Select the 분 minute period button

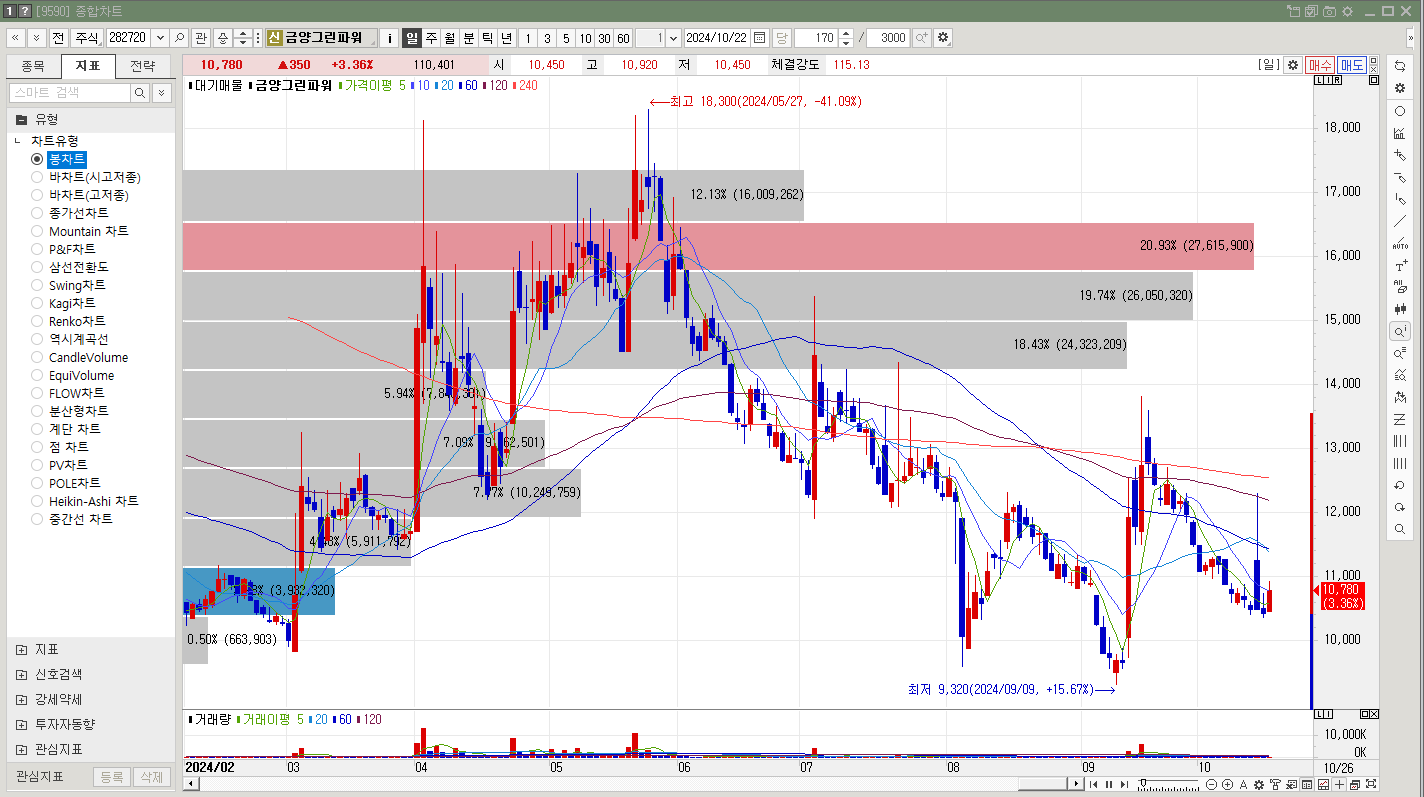[x=469, y=38]
